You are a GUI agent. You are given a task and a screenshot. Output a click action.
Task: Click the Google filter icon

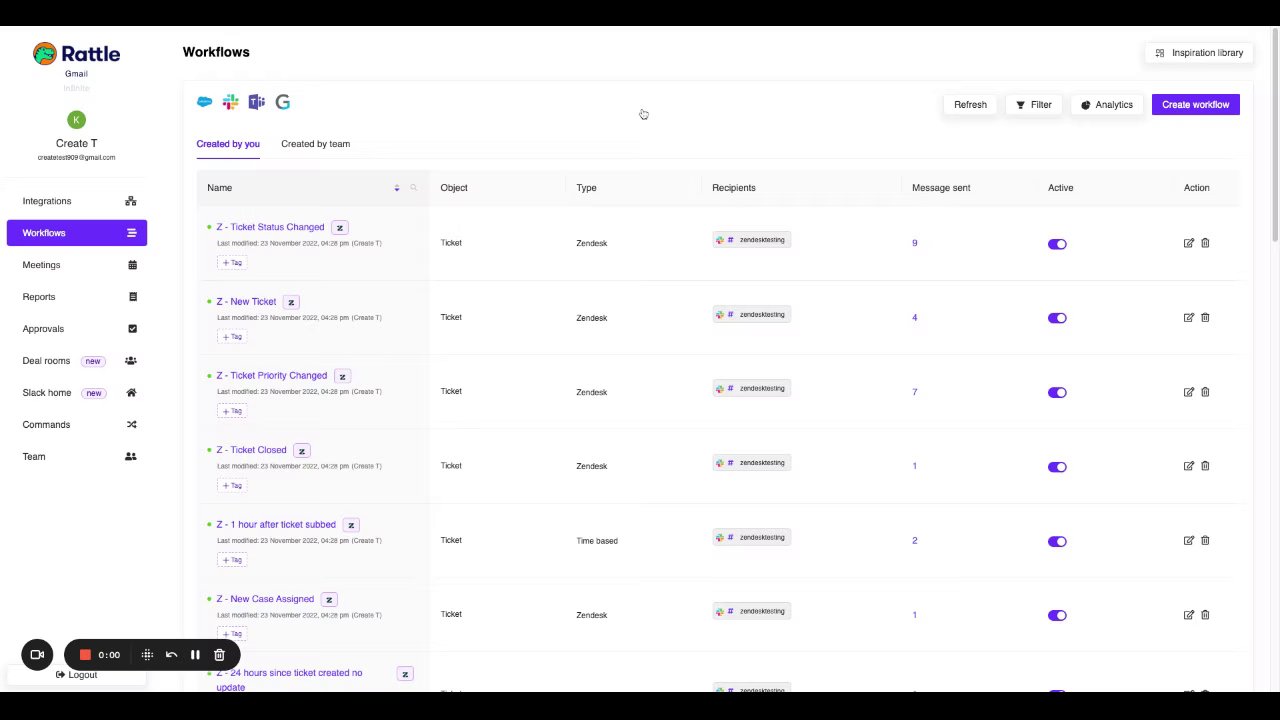(x=283, y=102)
